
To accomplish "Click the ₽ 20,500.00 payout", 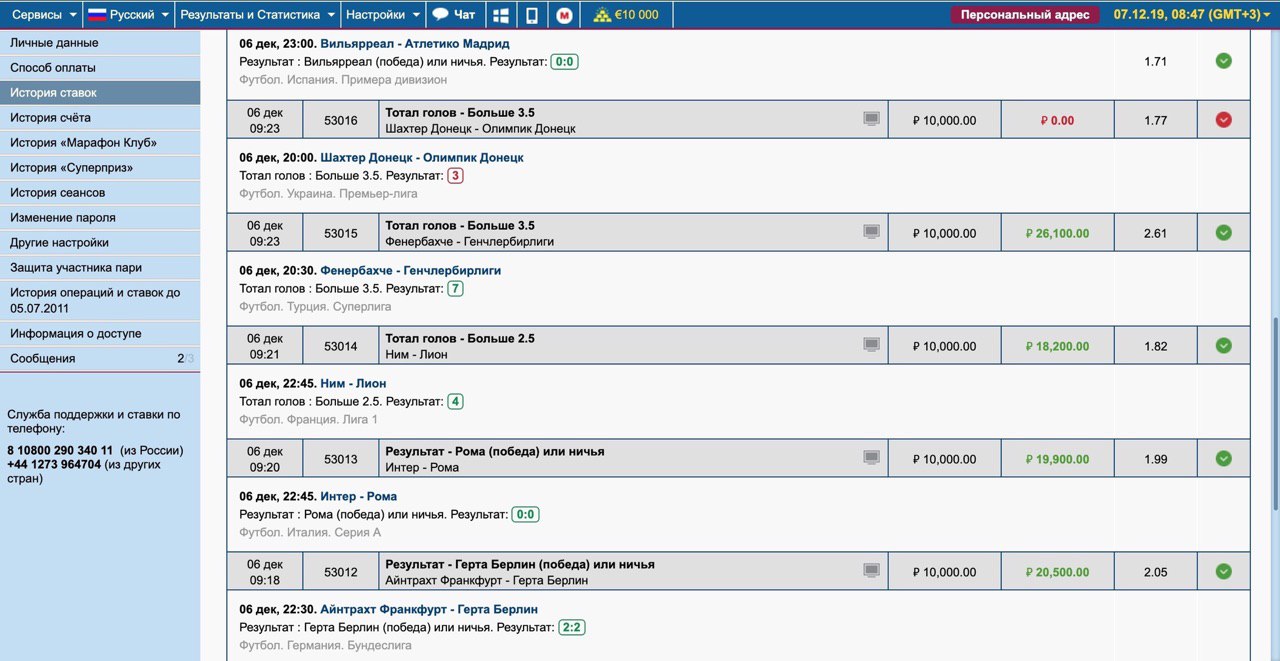I will pos(1057,572).
